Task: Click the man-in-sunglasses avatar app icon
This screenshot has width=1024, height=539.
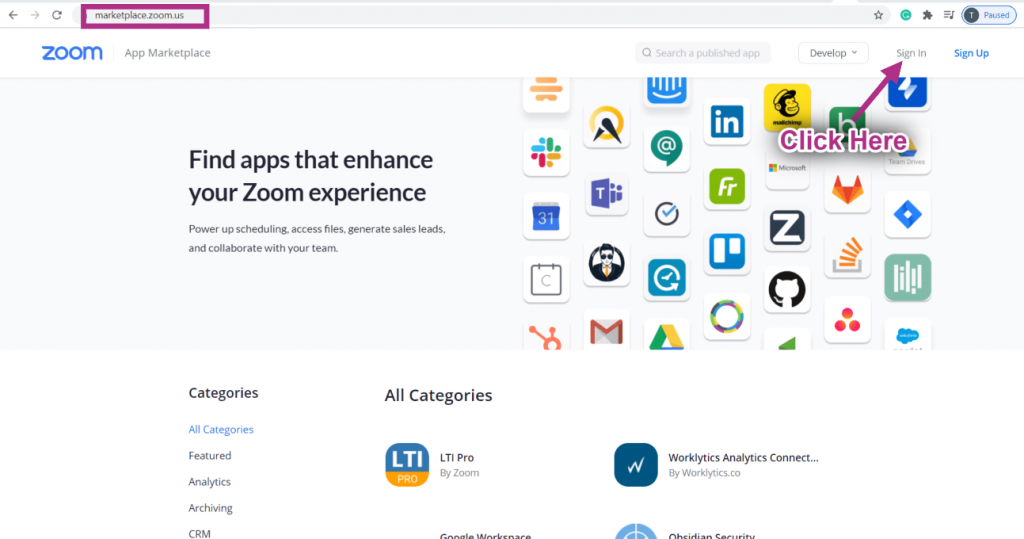Action: click(x=607, y=263)
